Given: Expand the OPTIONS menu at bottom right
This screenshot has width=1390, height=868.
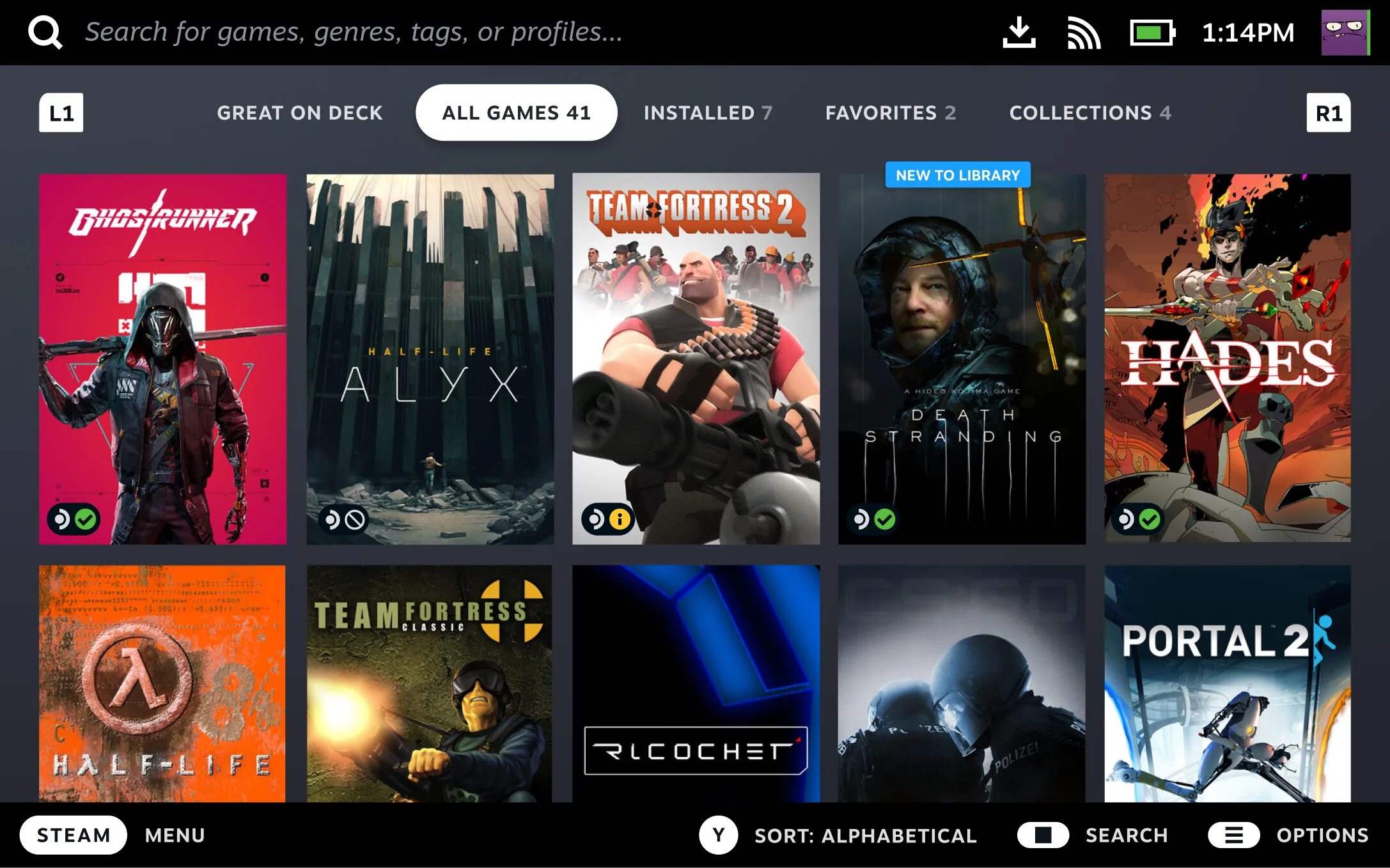Looking at the screenshot, I should click(1290, 833).
